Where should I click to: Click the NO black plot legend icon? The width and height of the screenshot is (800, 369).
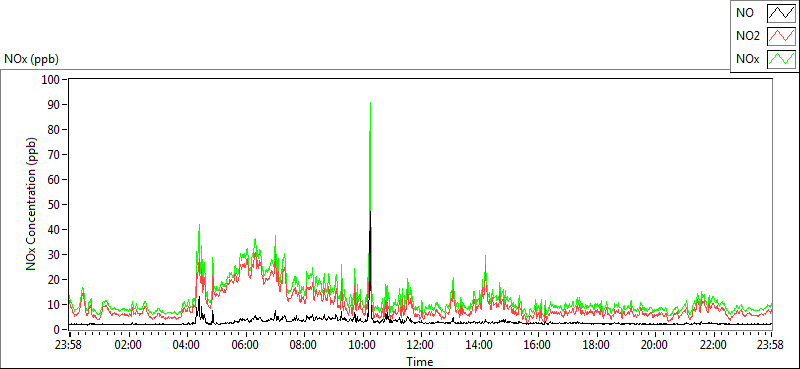[x=782, y=13]
